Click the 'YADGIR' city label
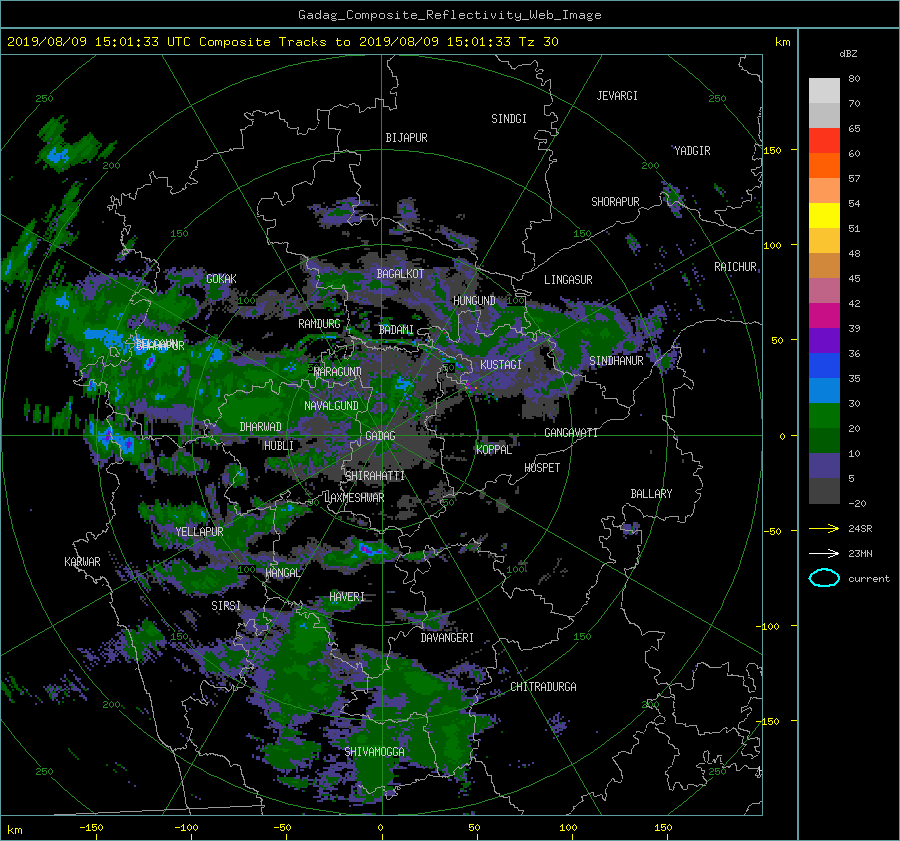900x841 pixels. coord(692,151)
